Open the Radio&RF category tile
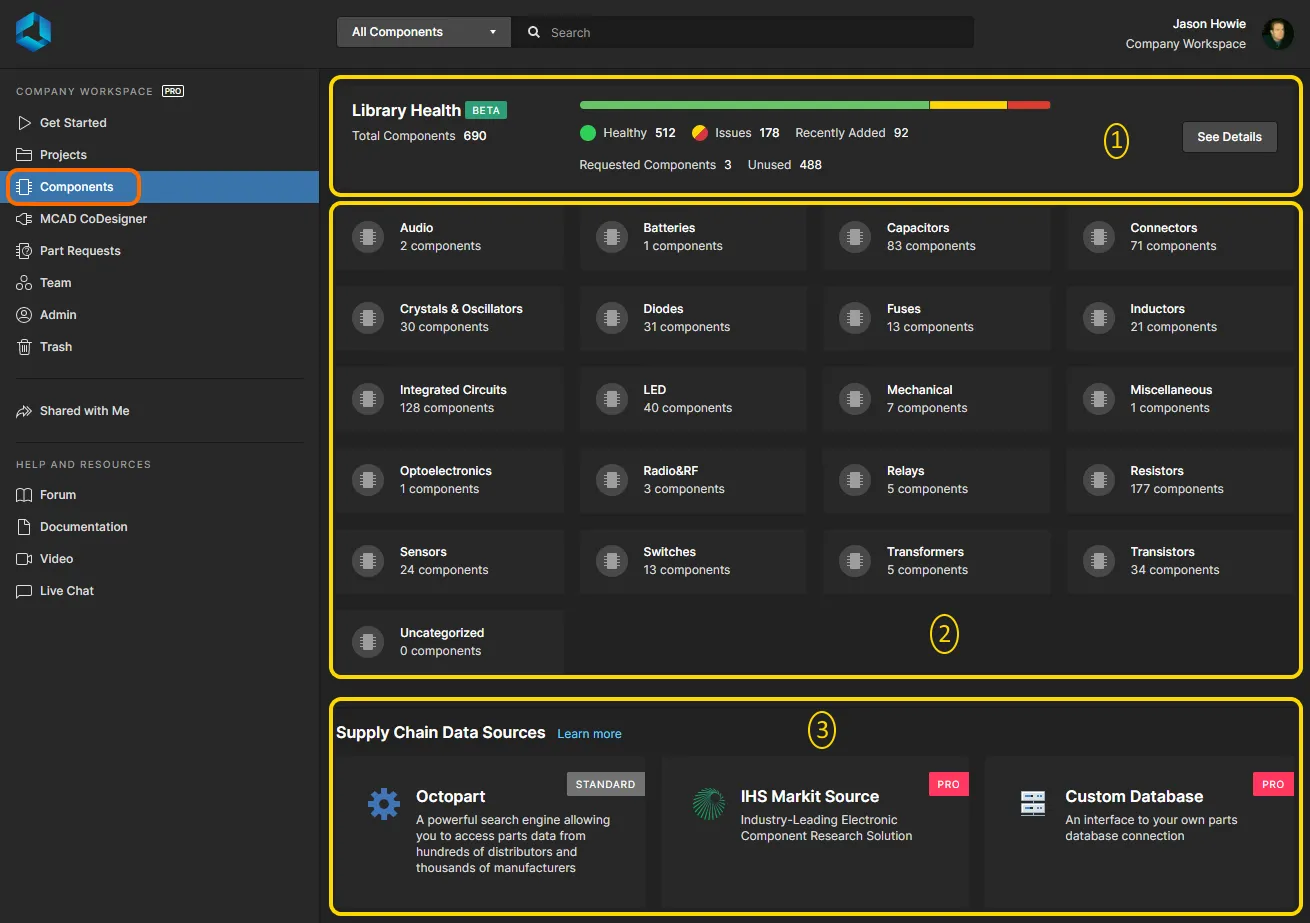Viewport: 1310px width, 923px height. [x=693, y=480]
